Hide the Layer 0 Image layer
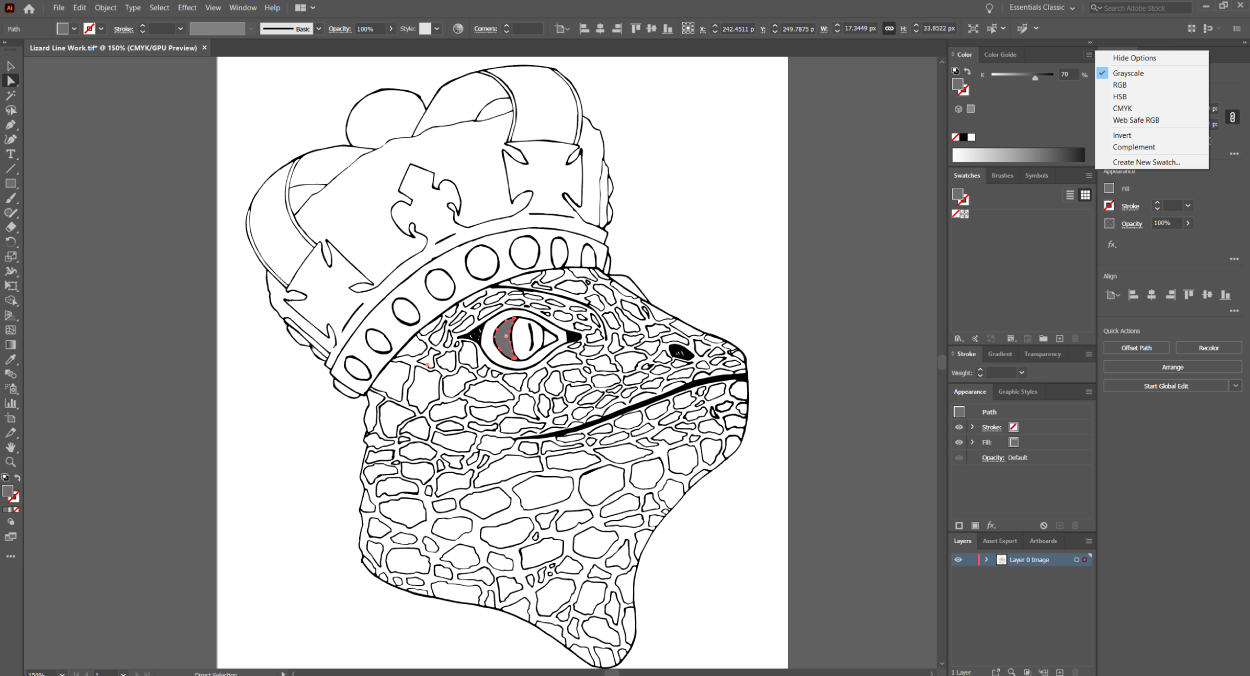Viewport: 1250px width, 676px height. pos(958,560)
